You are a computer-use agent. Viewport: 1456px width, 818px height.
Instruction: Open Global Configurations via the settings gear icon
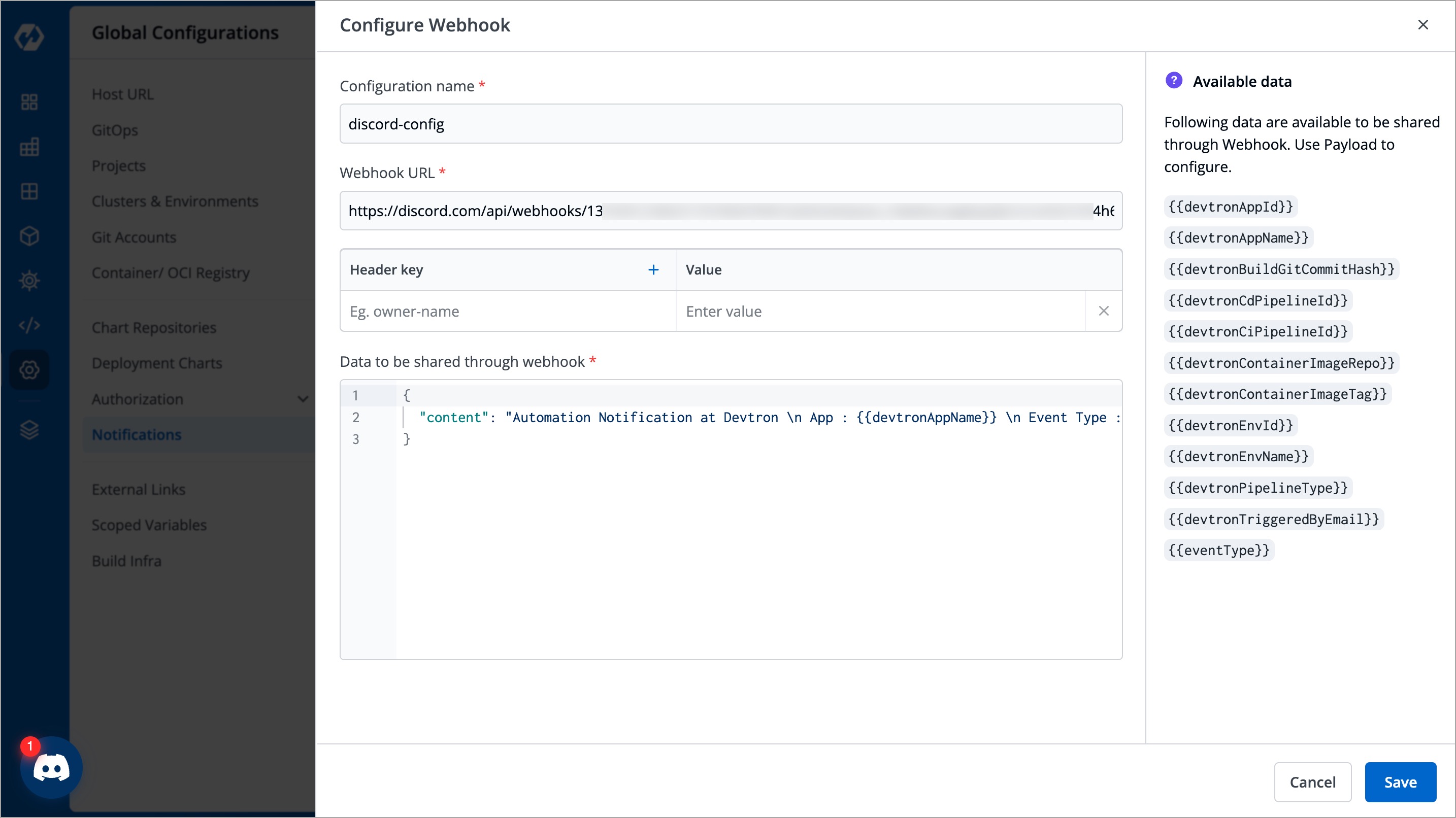(x=29, y=369)
